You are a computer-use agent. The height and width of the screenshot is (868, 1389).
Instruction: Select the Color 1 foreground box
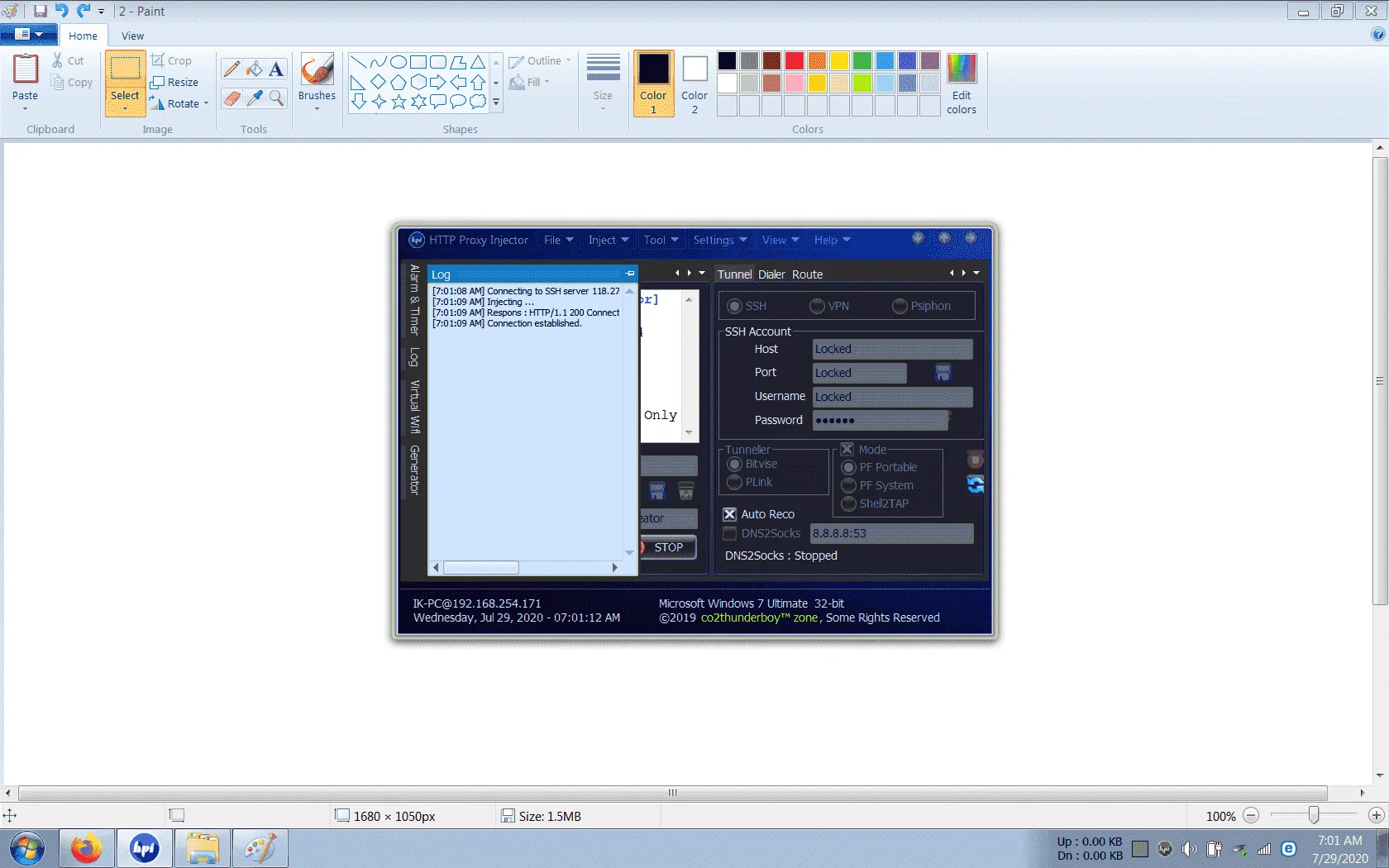653,83
